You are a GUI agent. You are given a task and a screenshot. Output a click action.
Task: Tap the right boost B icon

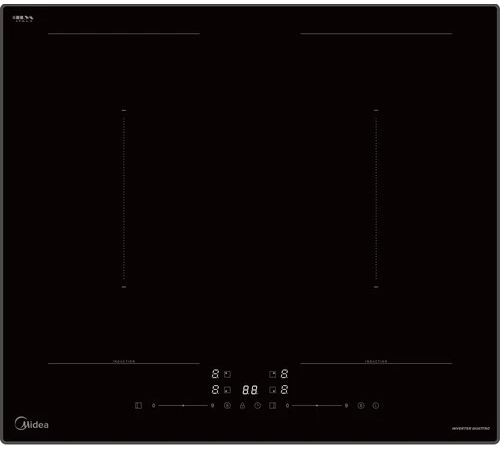[x=361, y=405]
